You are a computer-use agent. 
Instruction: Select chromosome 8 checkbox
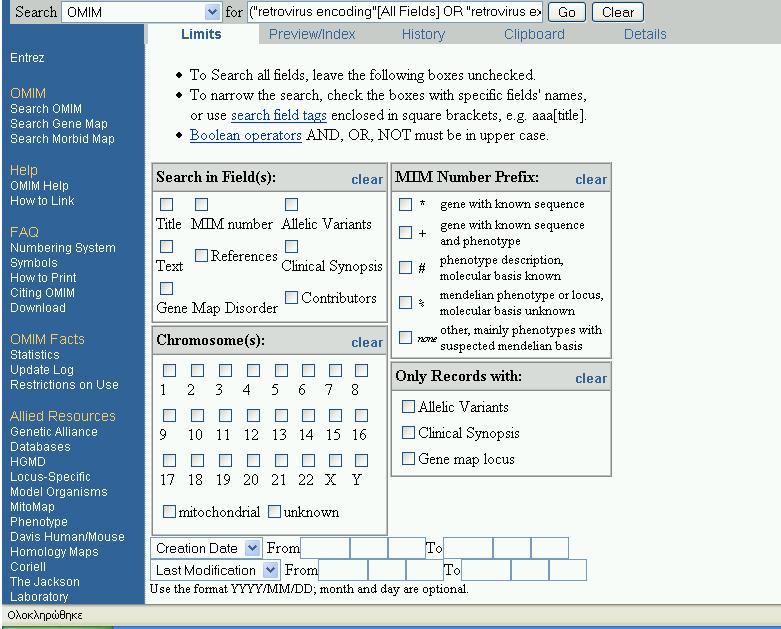(x=362, y=370)
